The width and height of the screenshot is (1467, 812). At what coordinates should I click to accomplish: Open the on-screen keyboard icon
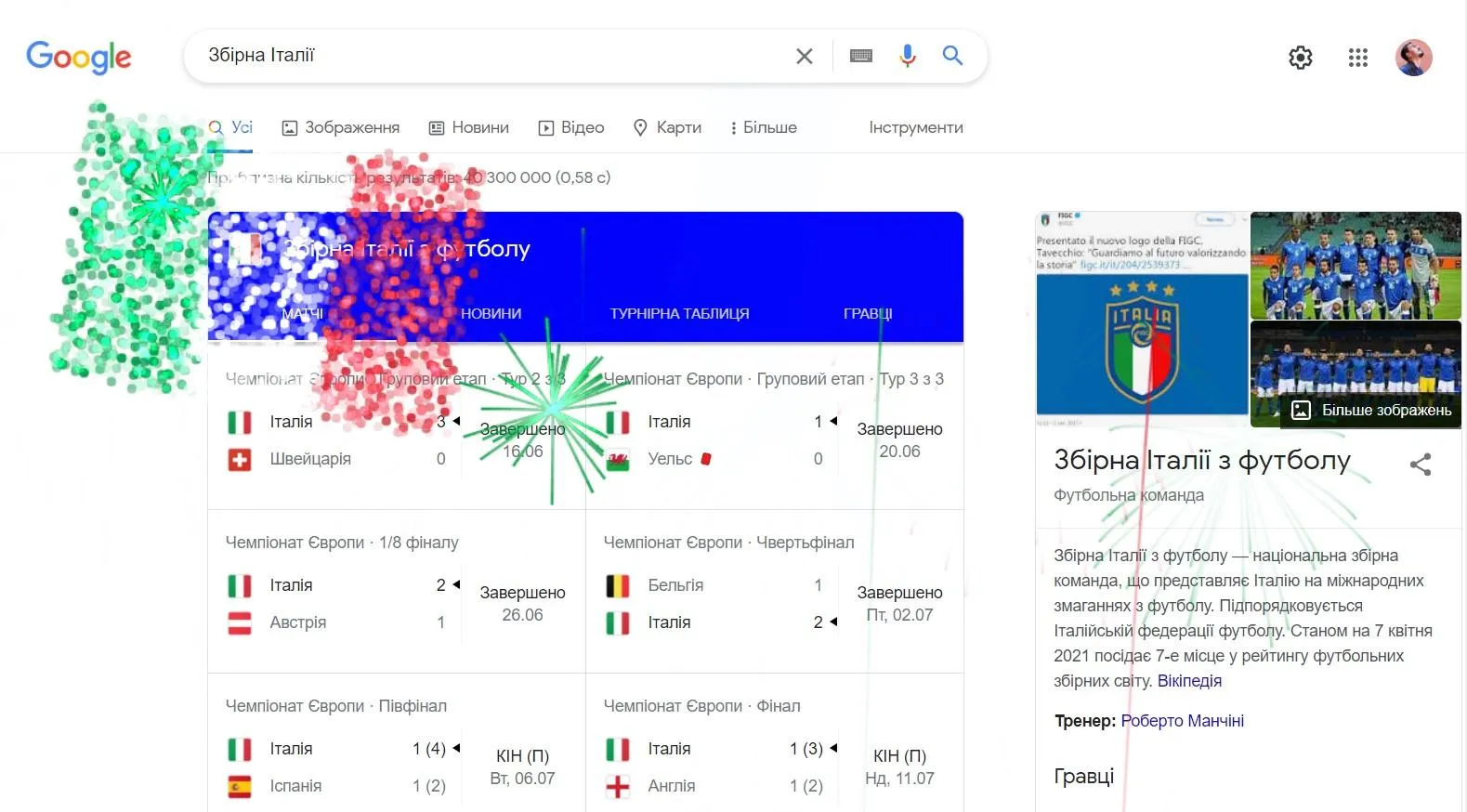[x=861, y=56]
